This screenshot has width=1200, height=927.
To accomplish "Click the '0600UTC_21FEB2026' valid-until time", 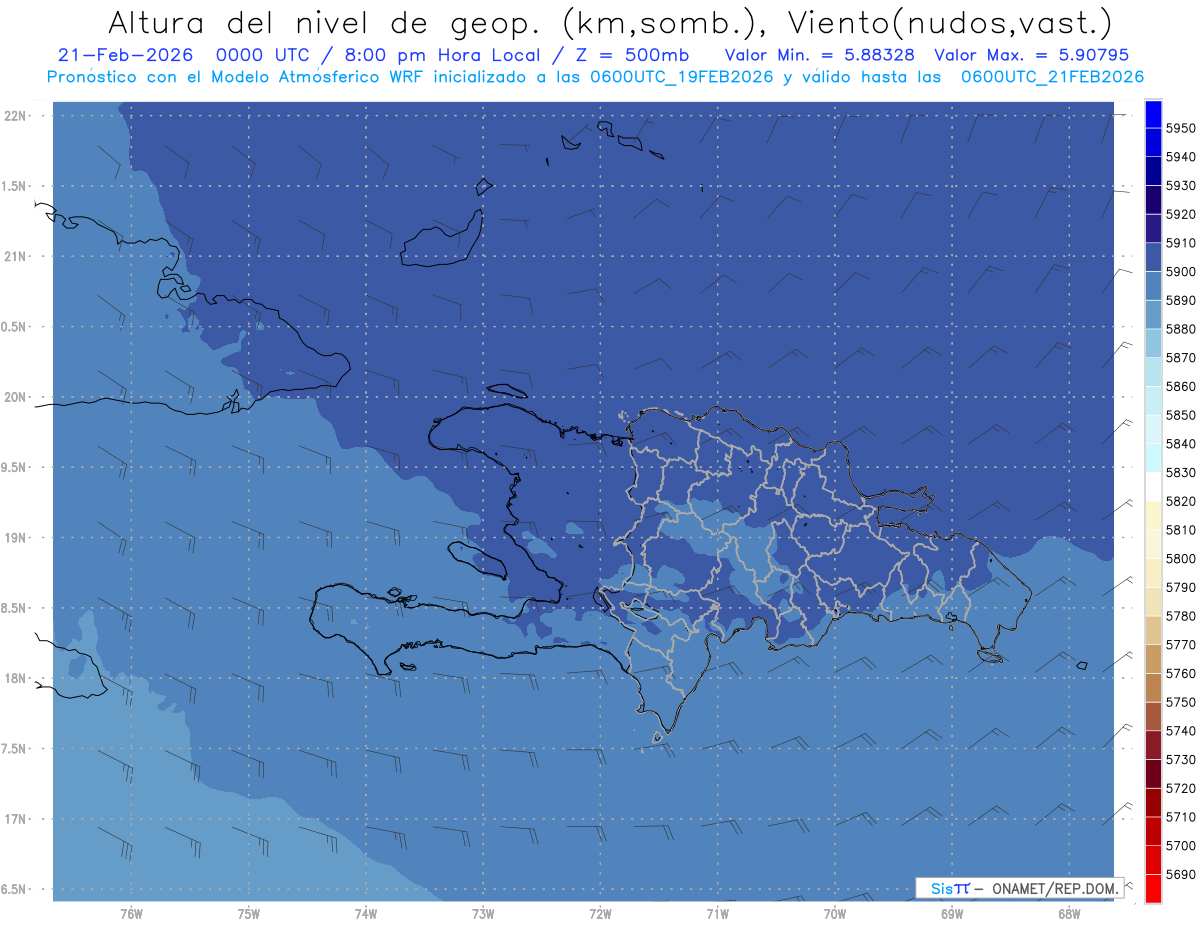I will pos(1052,76).
